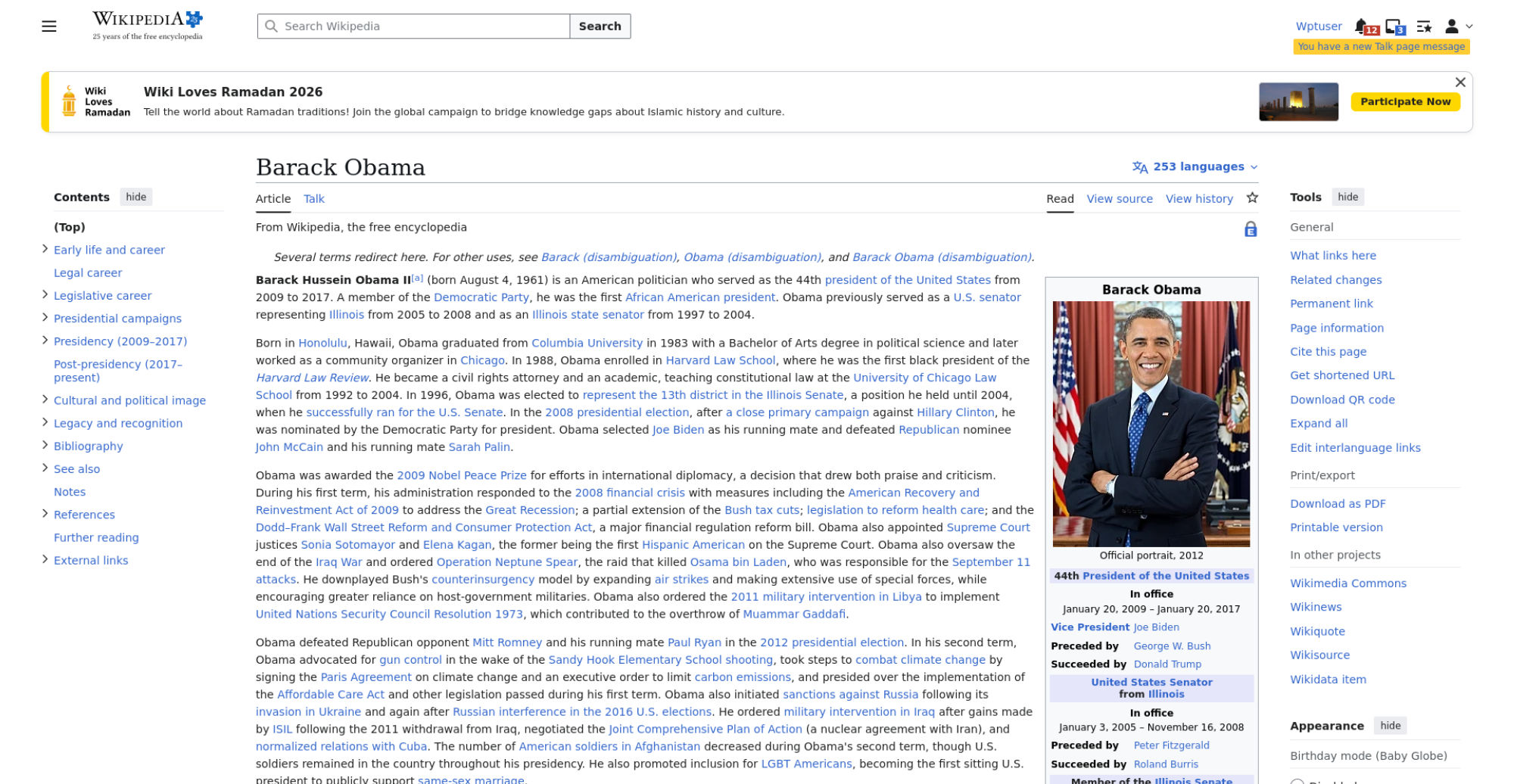Click the Wikipedia logo
Viewport: 1514px width, 784px height.
coord(148,25)
